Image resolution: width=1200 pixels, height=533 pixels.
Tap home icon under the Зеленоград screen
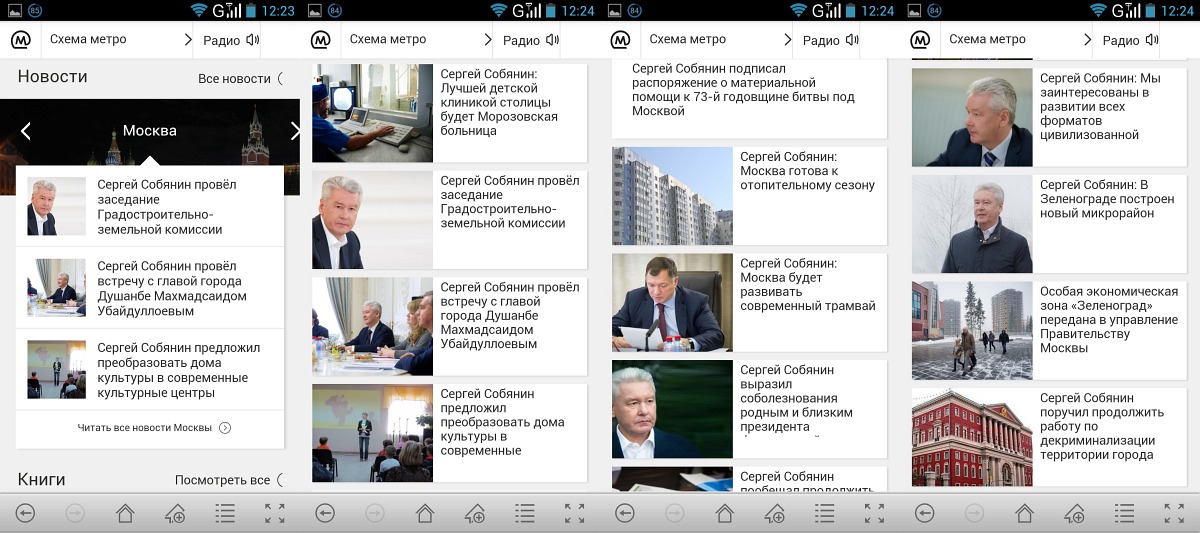tap(1025, 513)
